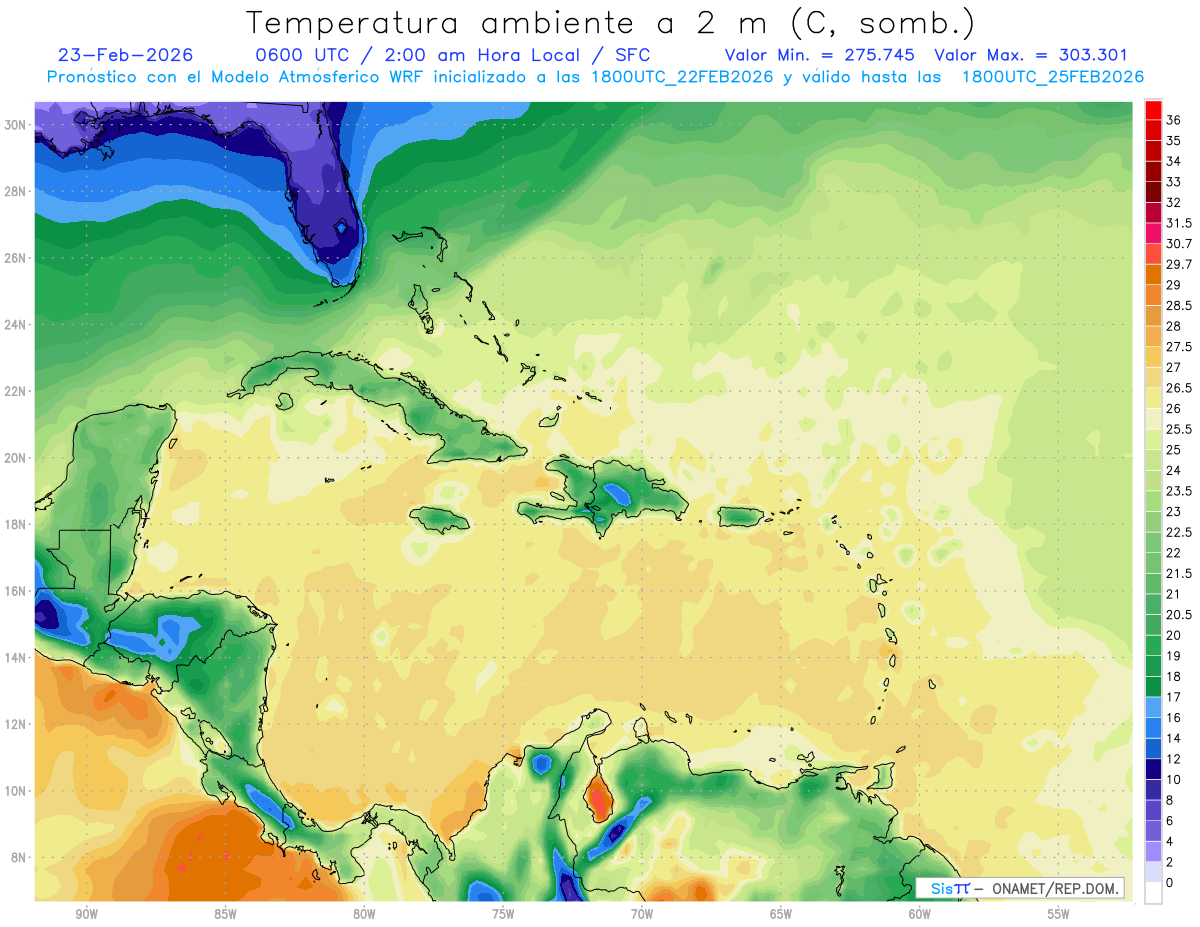1200x927 pixels.
Task: Click the 10N latitude axis label
Action: click(16, 791)
